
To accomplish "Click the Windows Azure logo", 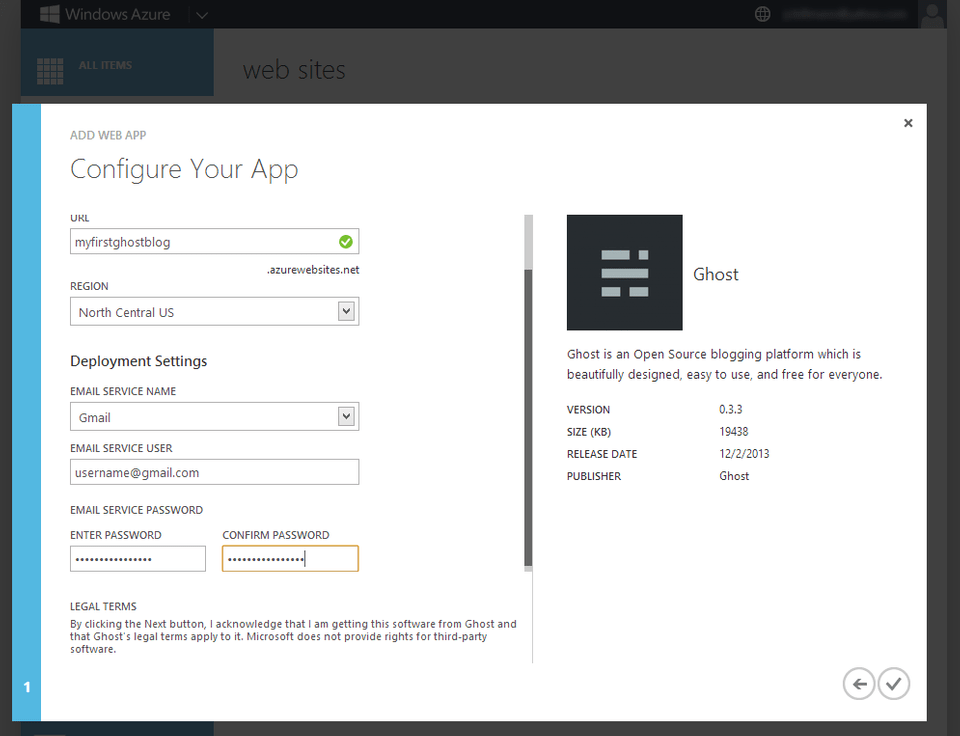I will [105, 14].
